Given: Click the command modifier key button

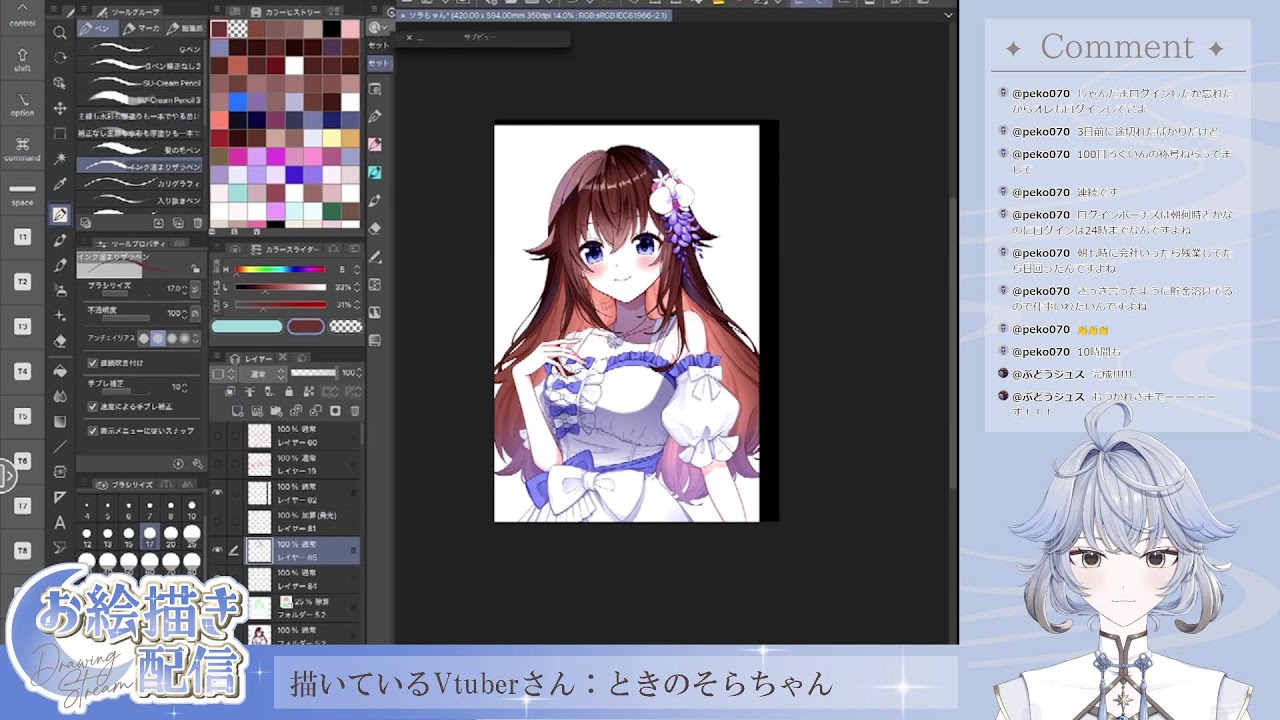Looking at the screenshot, I should tap(22, 148).
